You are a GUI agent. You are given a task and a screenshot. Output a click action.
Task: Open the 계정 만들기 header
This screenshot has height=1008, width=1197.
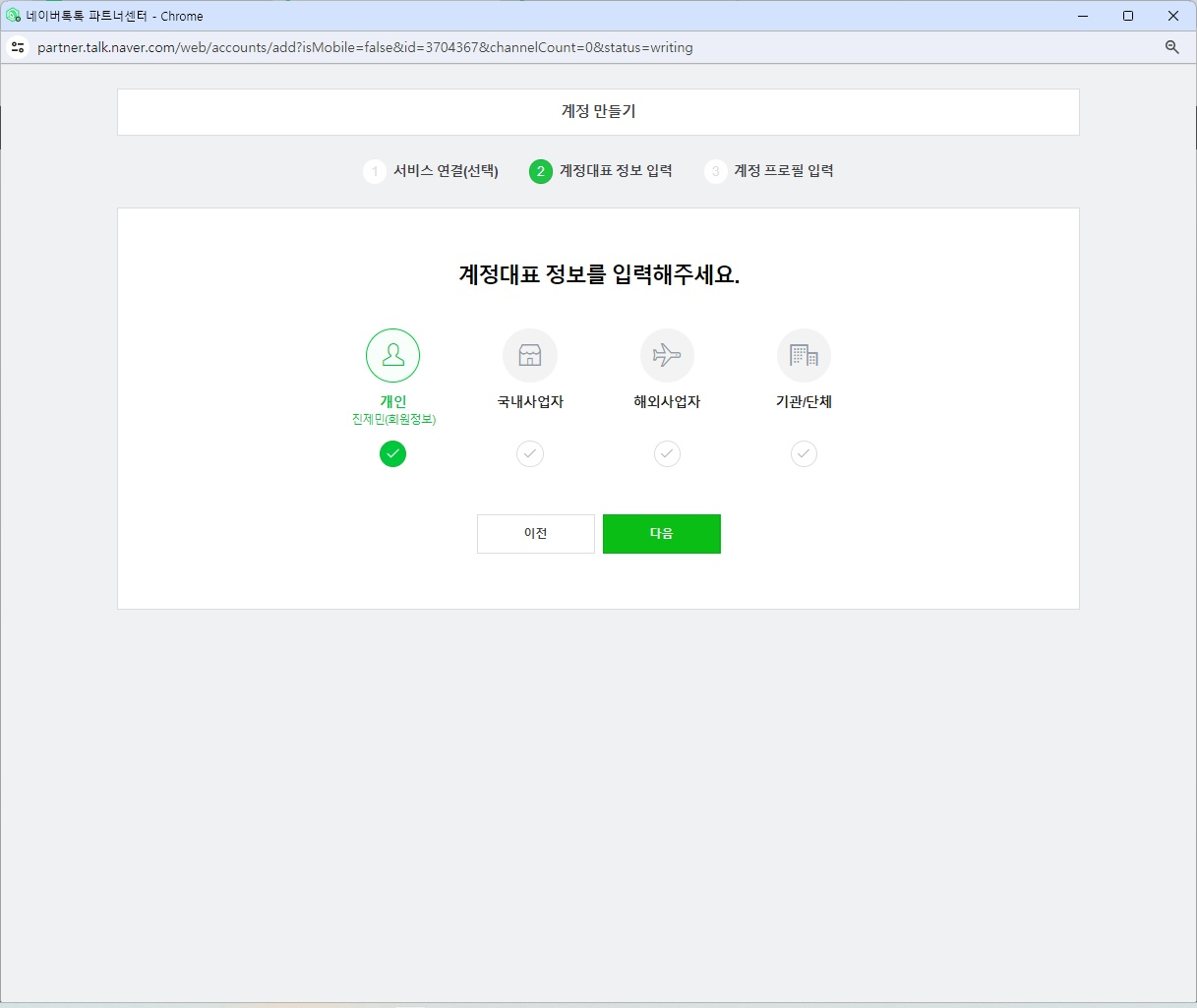pyautogui.click(x=598, y=111)
